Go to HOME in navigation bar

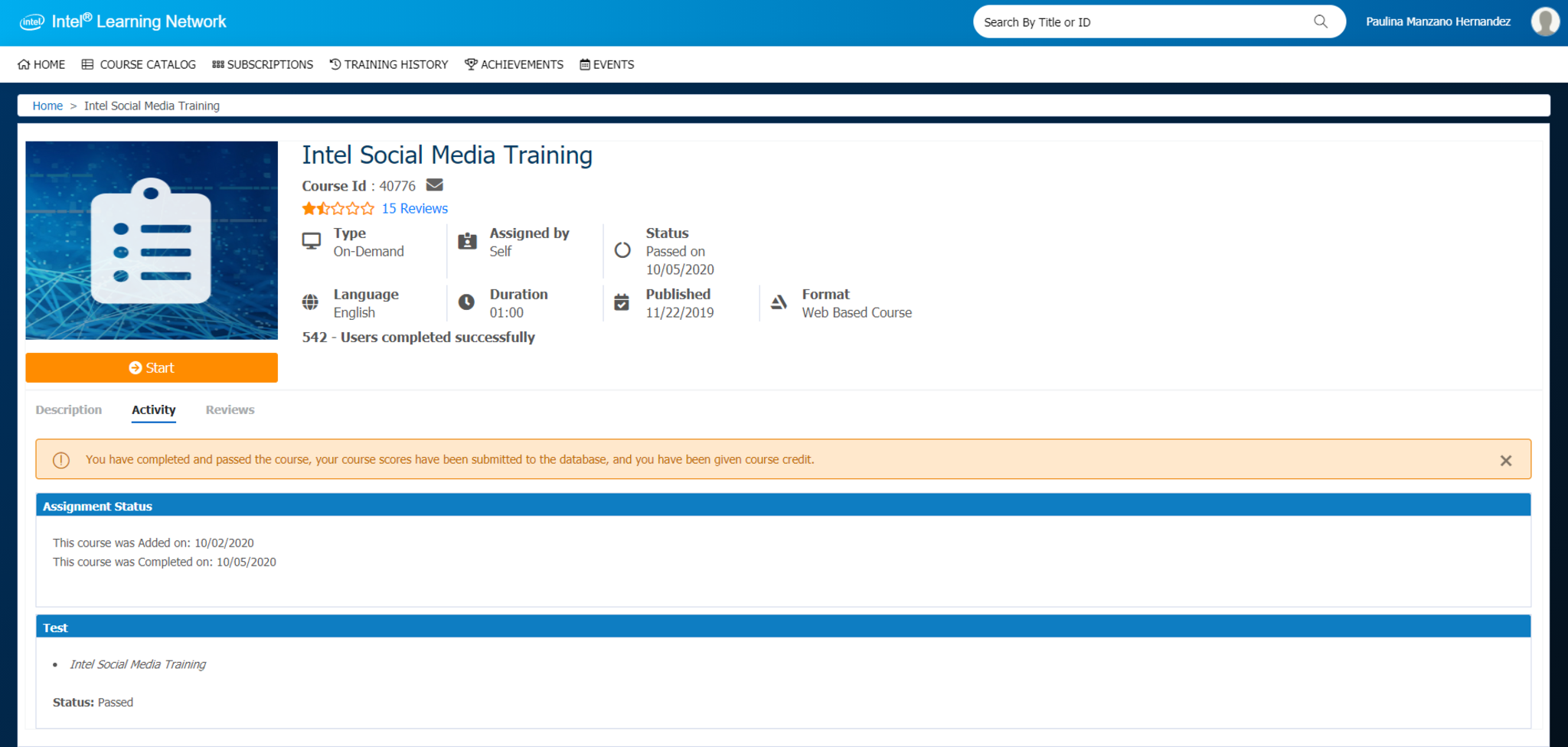(41, 64)
